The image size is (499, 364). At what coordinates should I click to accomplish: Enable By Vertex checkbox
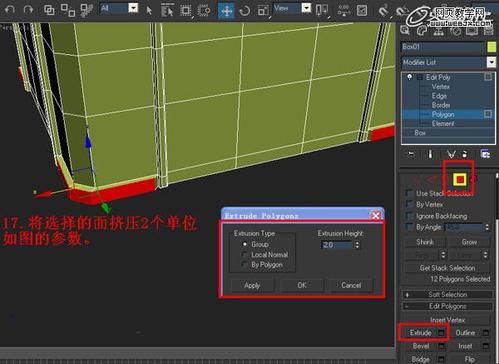pos(409,204)
